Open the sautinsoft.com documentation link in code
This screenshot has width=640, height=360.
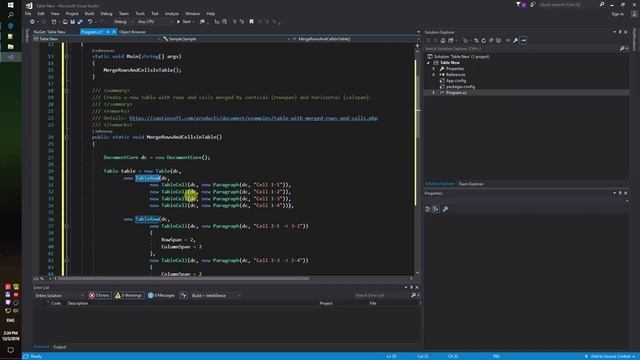click(x=253, y=118)
